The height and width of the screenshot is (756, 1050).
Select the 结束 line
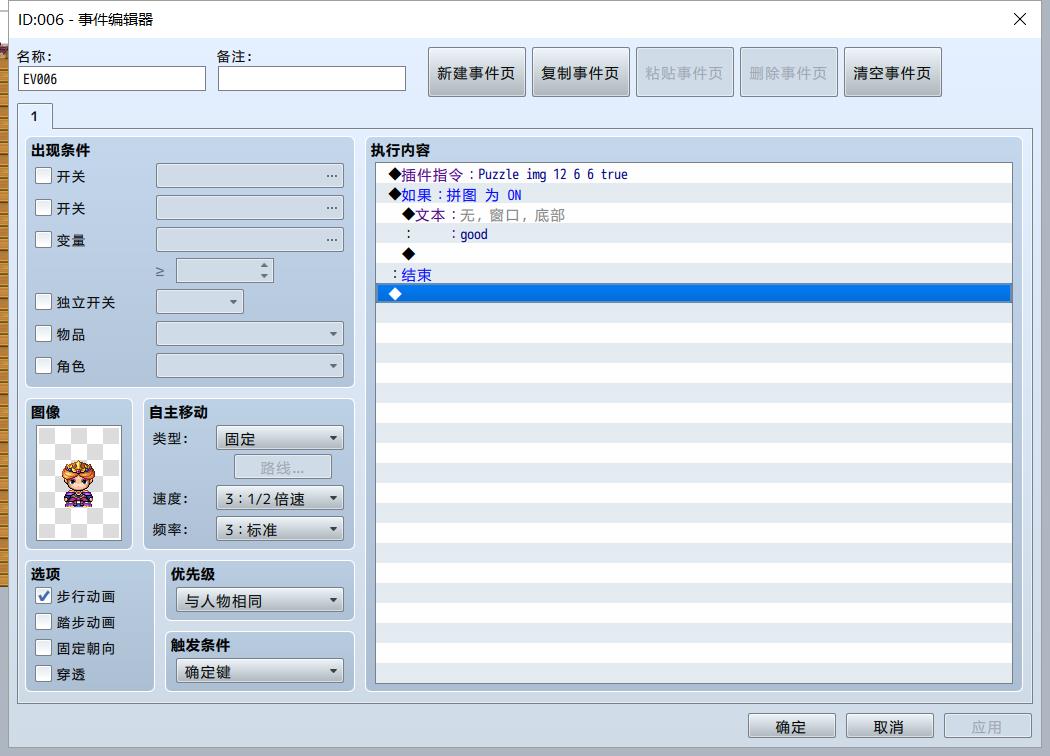(x=694, y=275)
